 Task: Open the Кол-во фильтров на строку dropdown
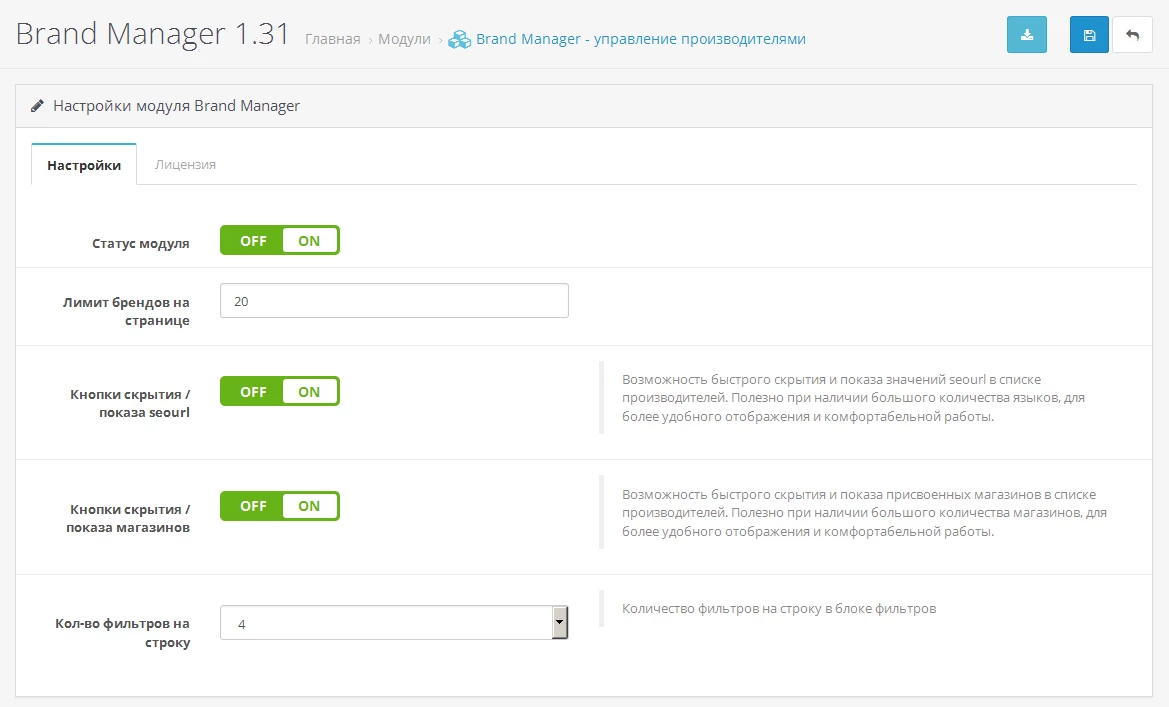(394, 623)
